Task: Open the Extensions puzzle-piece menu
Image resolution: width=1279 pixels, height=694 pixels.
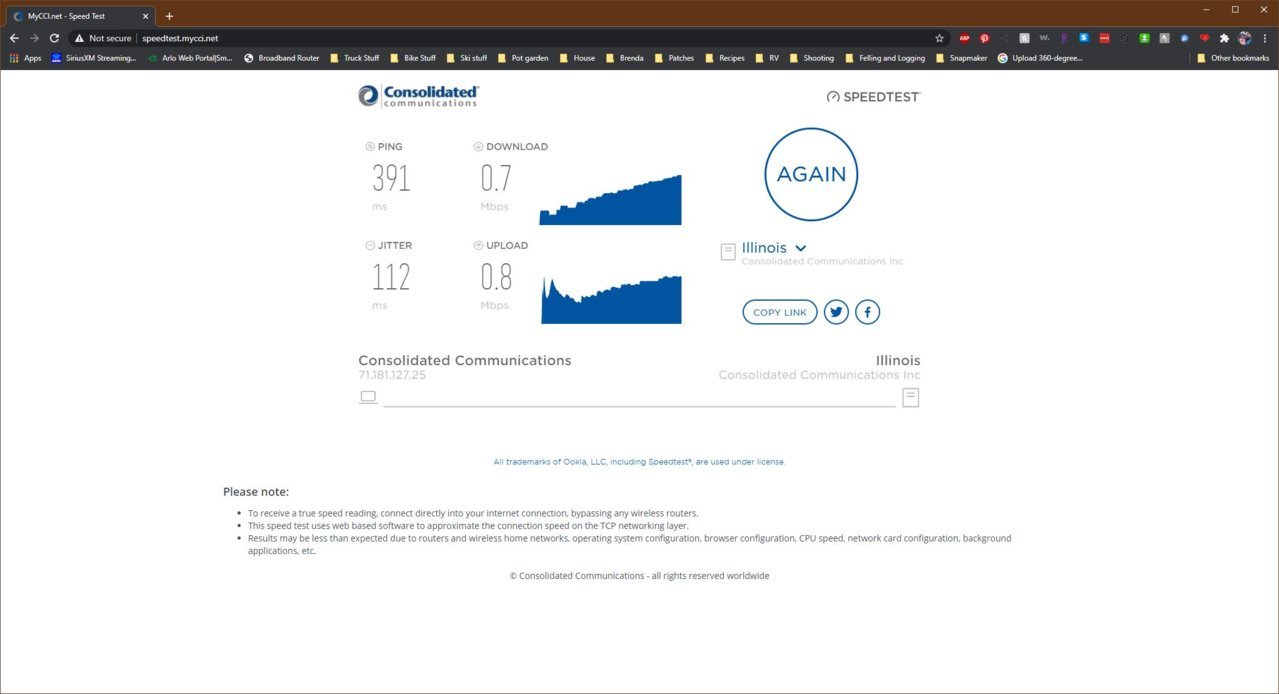Action: point(1224,38)
